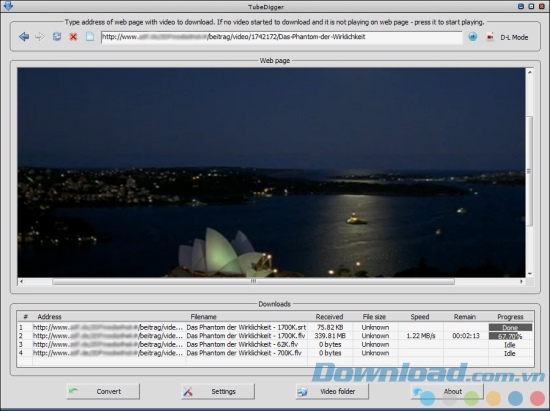
Task: Click the Idle status of download 4
Action: point(510,353)
